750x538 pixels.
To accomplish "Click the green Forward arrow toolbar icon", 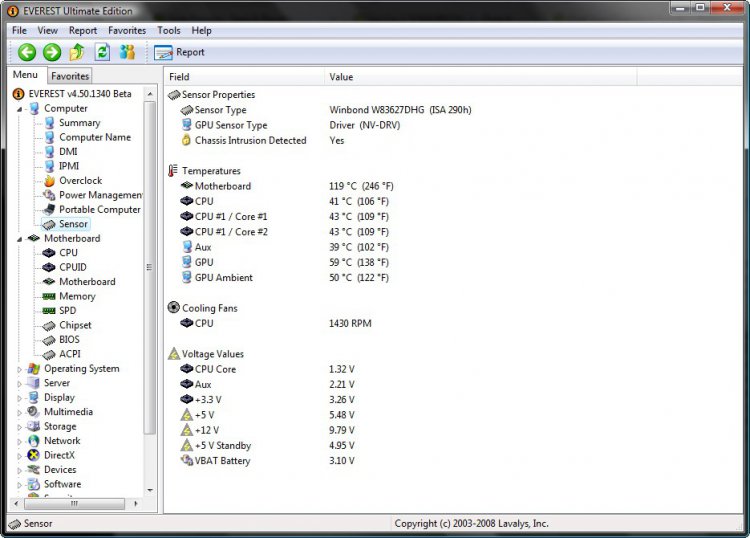I will [x=52, y=52].
